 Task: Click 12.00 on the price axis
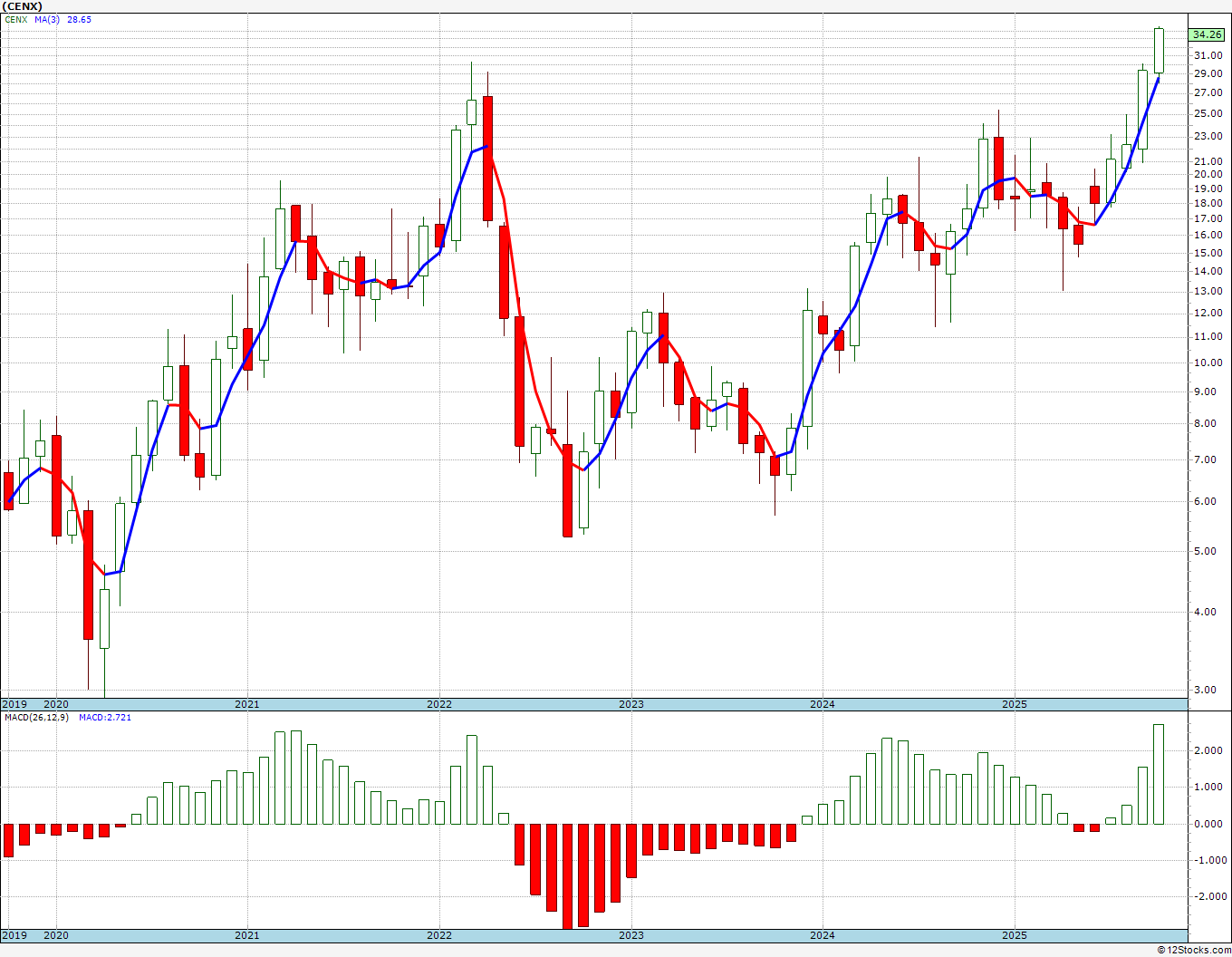(1208, 313)
